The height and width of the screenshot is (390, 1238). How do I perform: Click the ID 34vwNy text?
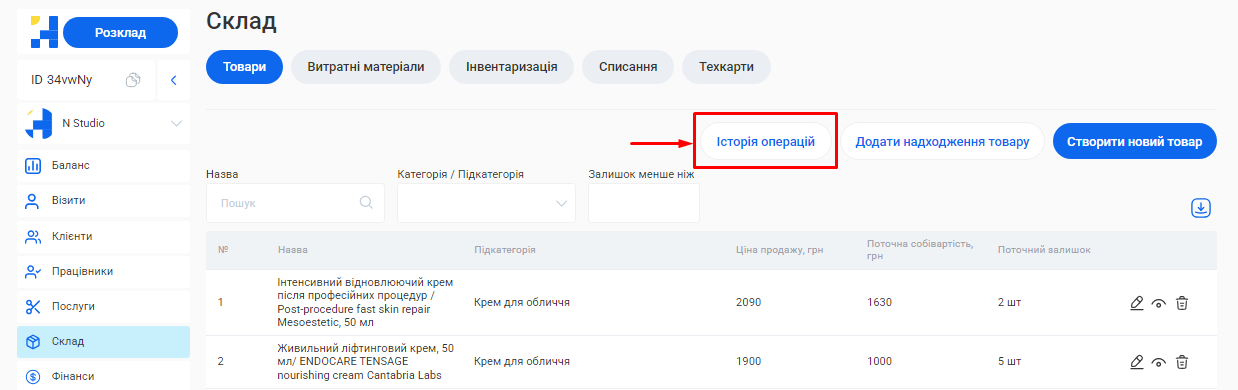coord(62,80)
